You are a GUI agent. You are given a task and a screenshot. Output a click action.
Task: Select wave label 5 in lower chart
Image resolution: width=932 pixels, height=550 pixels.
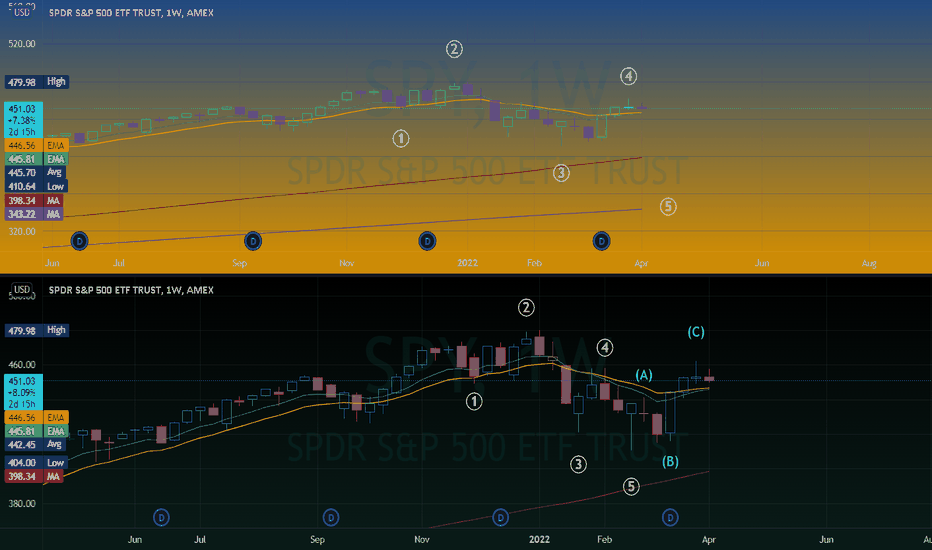pyautogui.click(x=631, y=487)
